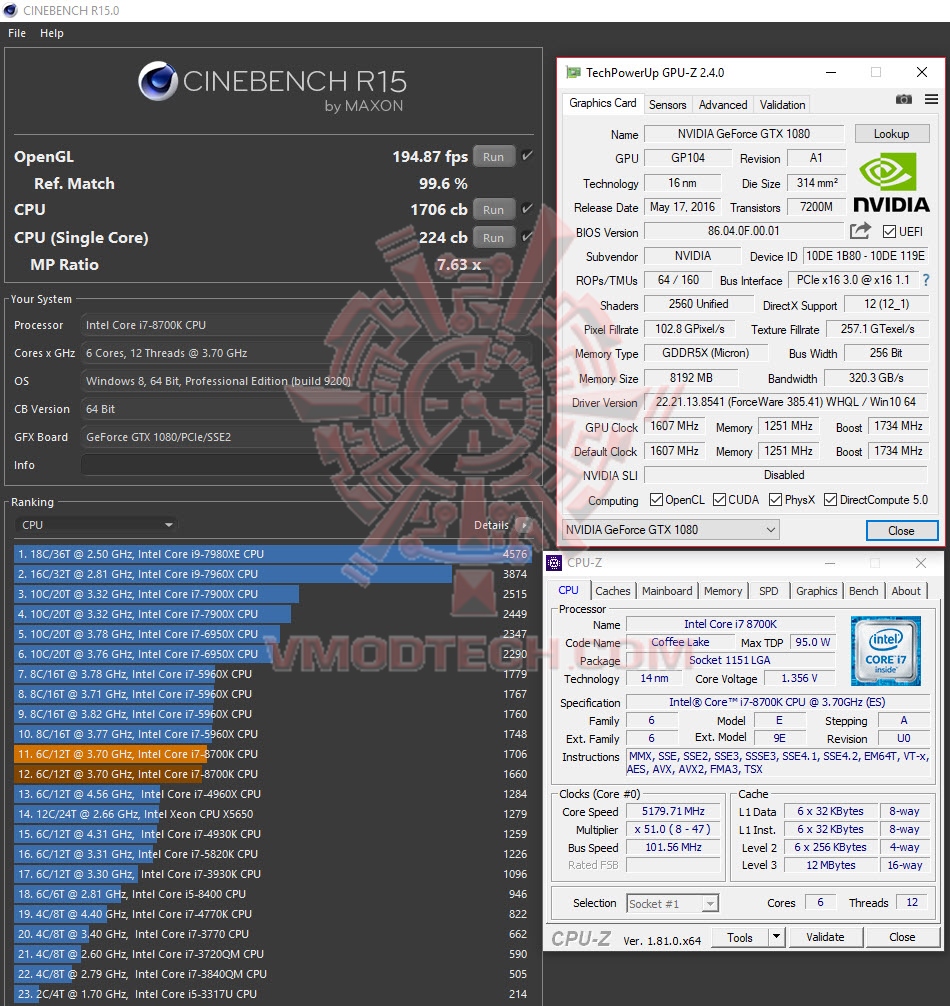950x1006 pixels.
Task: Click the Tools button in CPU-Z
Action: (740, 937)
